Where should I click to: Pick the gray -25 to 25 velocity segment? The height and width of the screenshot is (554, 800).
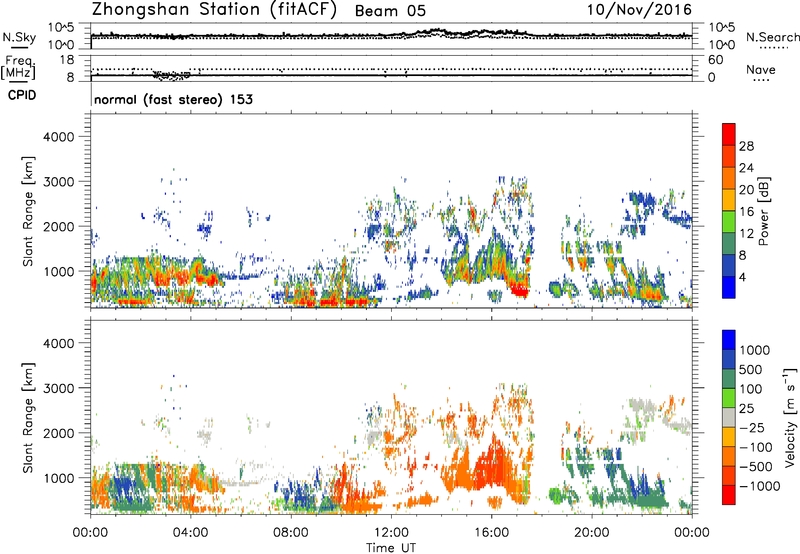tap(729, 417)
